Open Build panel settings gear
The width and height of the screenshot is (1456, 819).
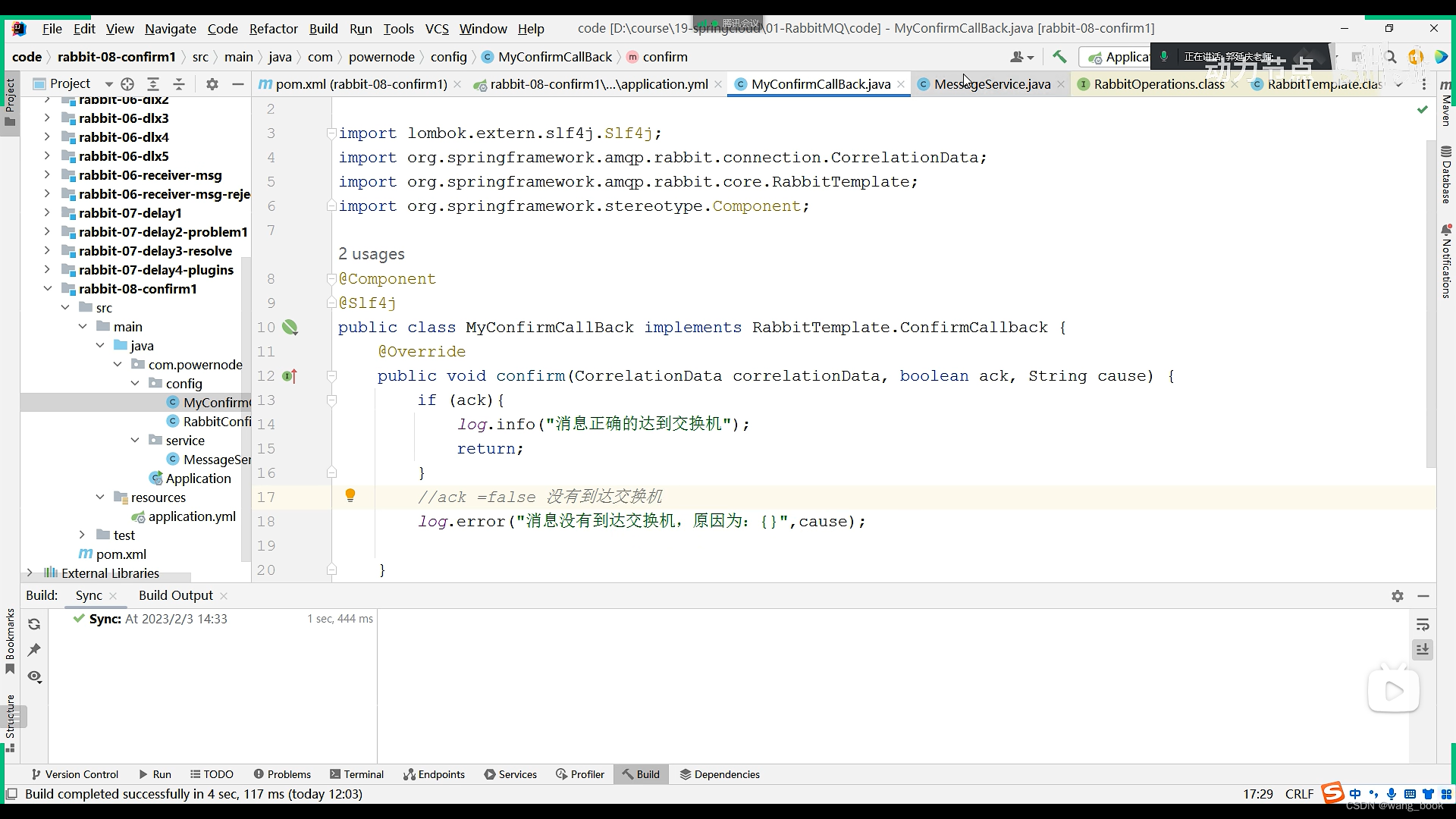pos(1398,596)
